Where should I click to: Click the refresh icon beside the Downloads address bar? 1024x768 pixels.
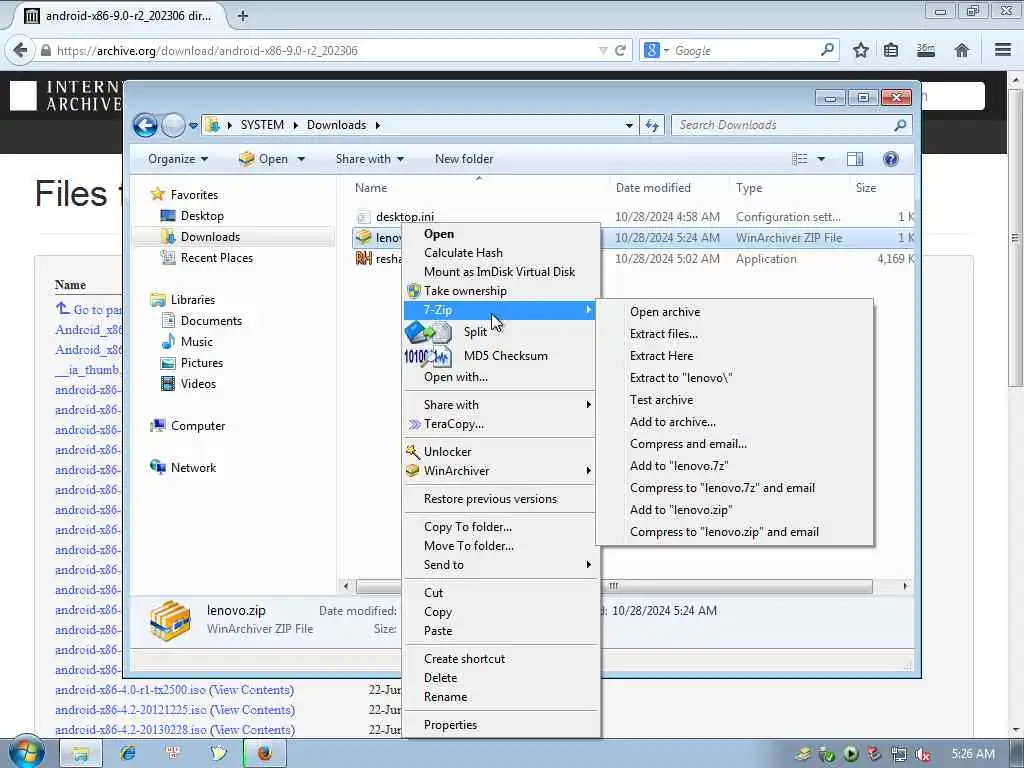(652, 125)
